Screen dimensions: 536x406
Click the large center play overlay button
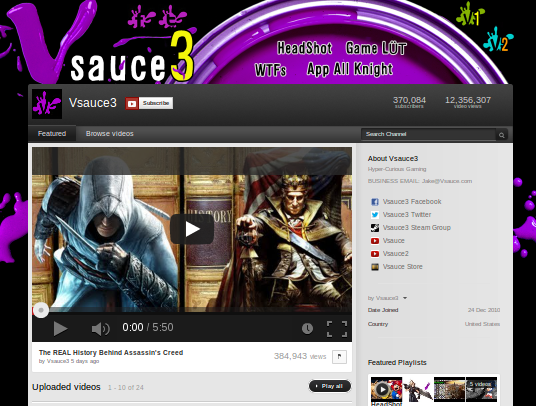tap(192, 229)
